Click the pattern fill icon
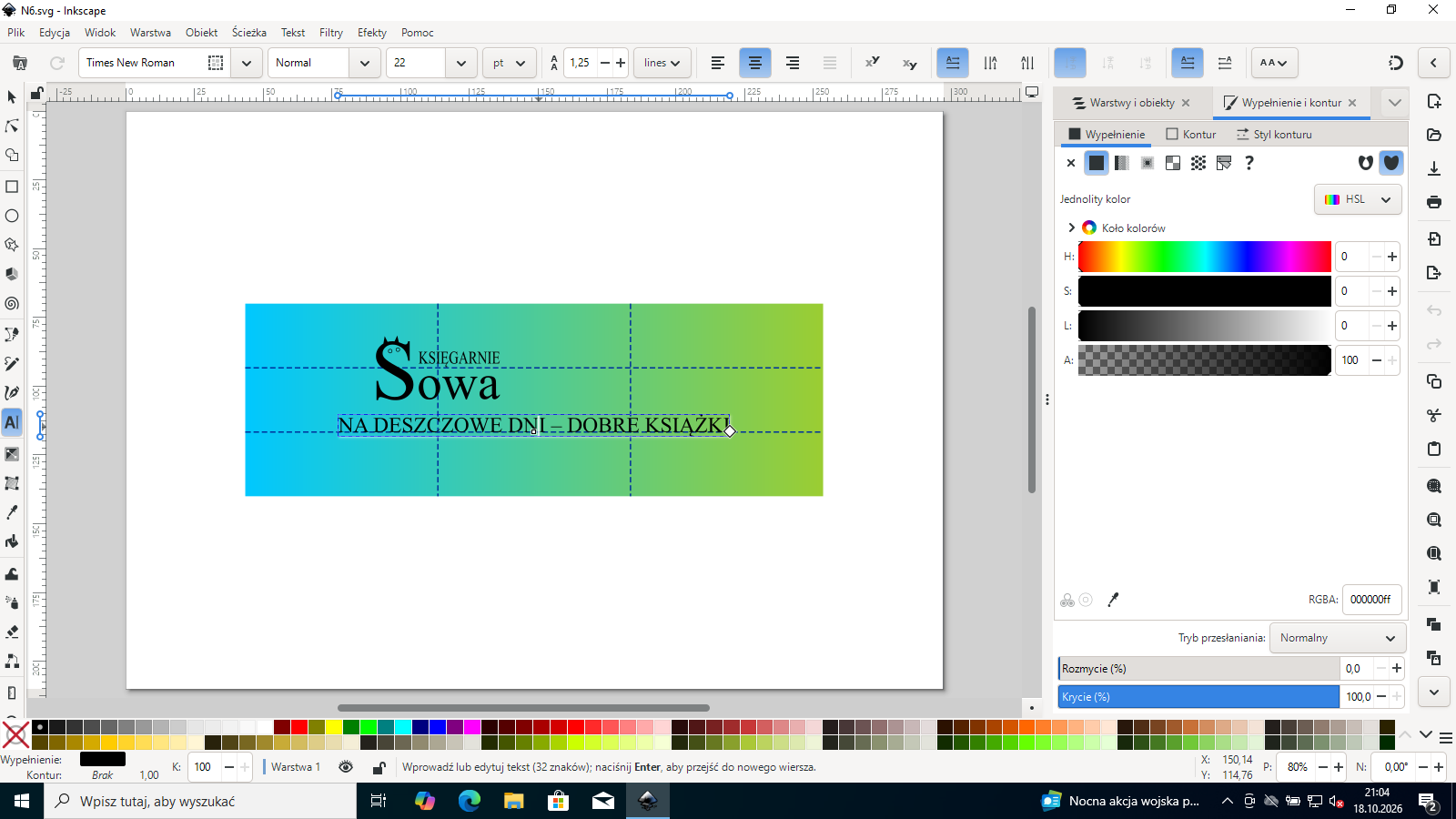Screen dimensions: 1456x819 point(1198,163)
